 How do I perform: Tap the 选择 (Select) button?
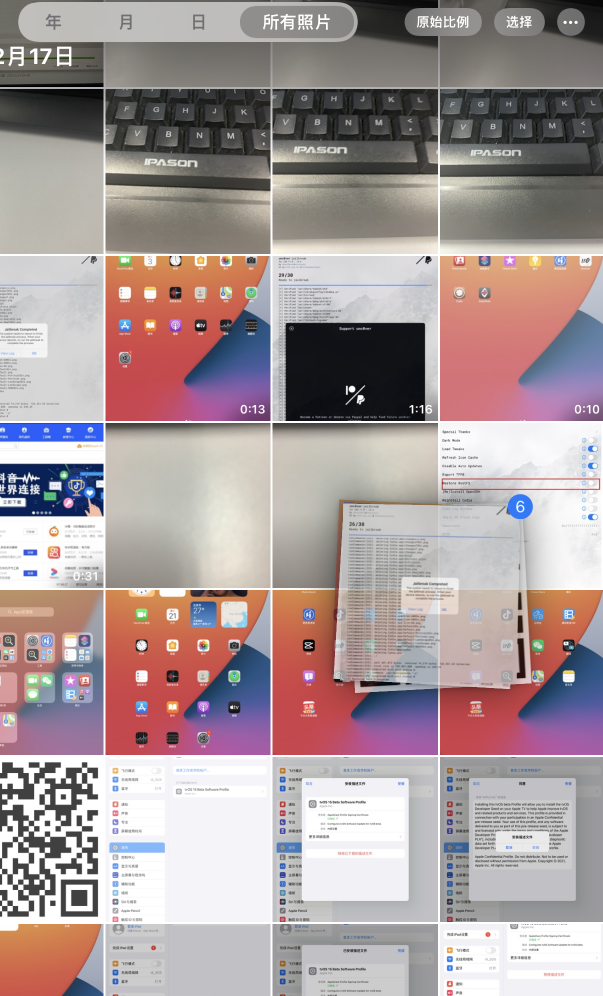519,22
